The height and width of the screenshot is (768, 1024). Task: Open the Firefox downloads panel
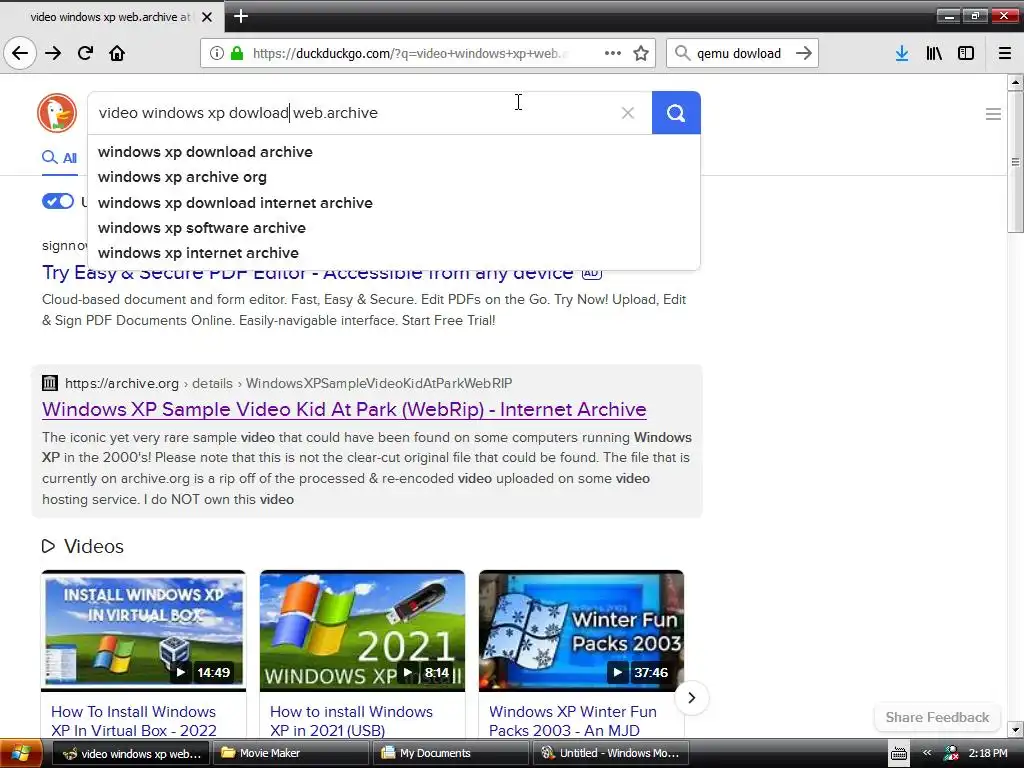[902, 53]
